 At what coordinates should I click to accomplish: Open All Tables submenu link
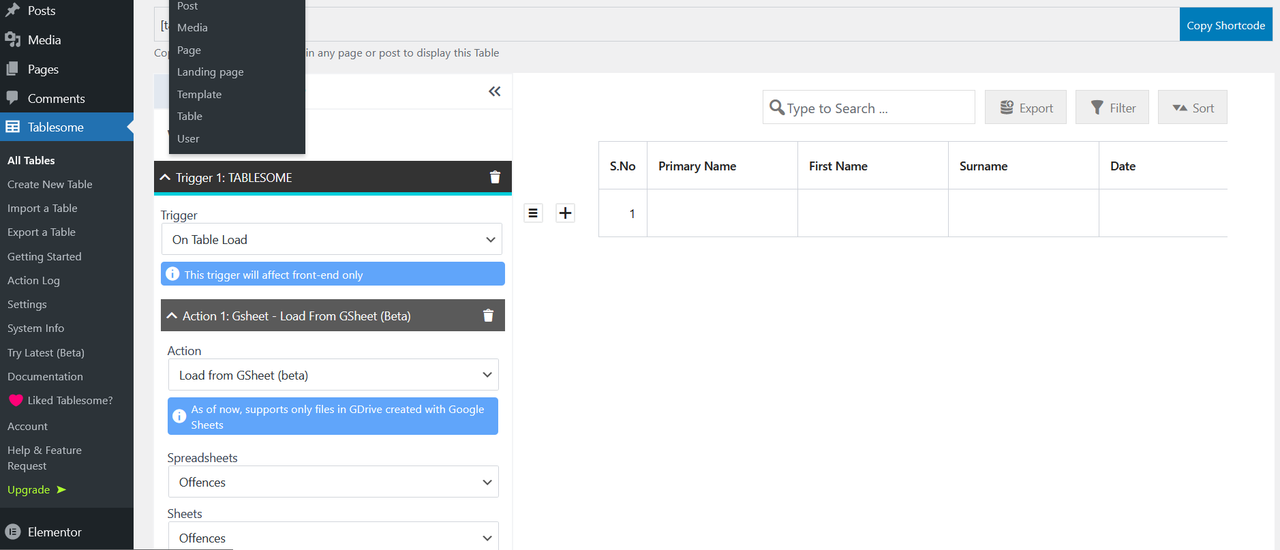point(31,160)
